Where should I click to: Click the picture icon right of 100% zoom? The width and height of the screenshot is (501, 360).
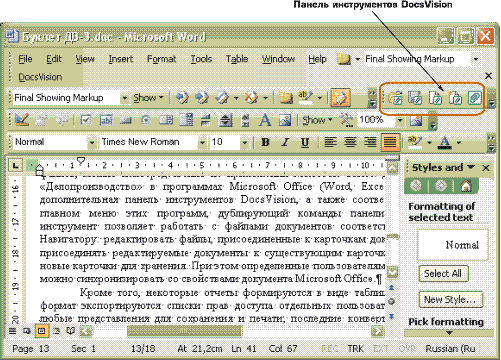coord(416,120)
